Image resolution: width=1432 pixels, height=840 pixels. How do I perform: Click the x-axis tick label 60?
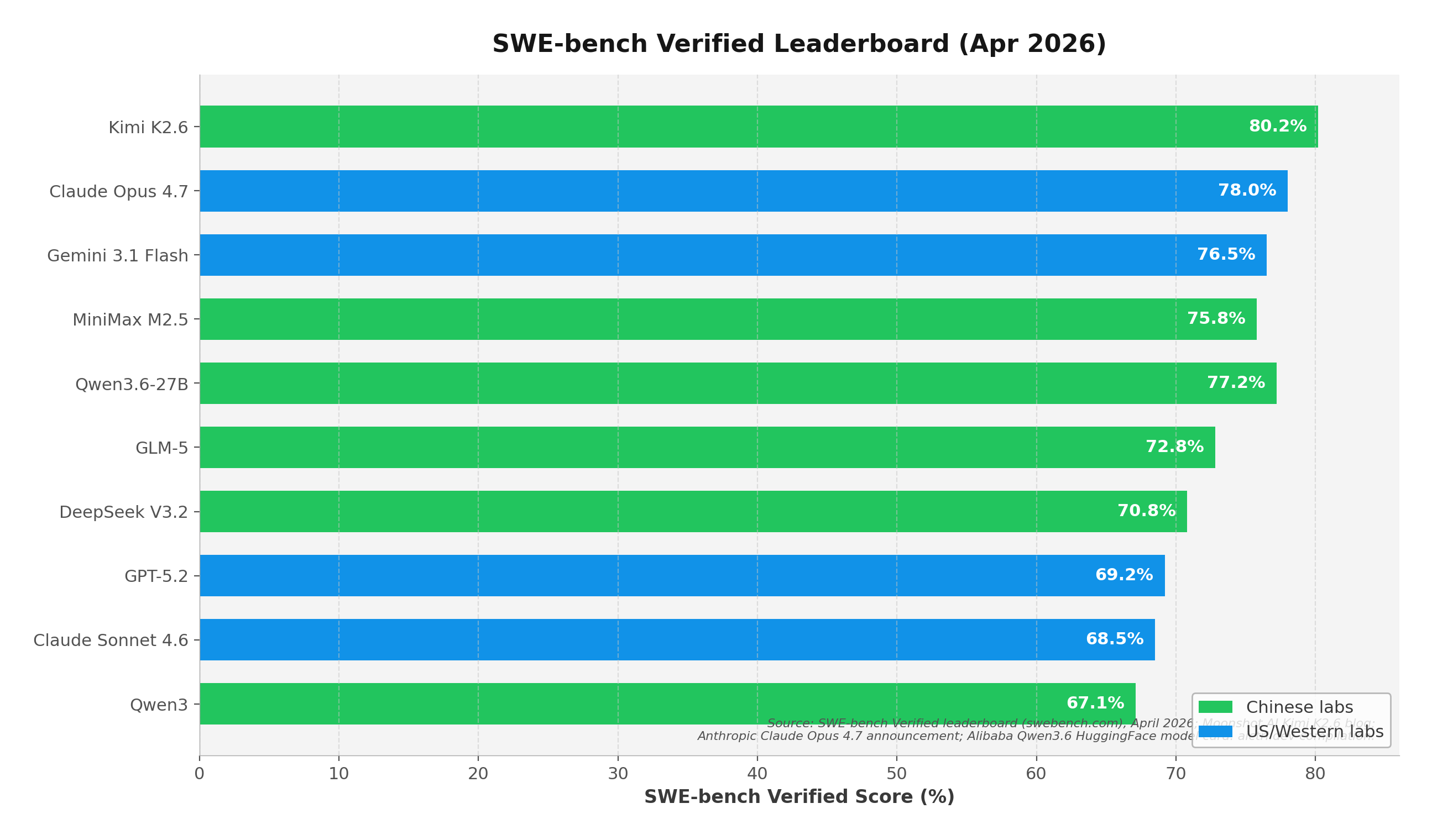[x=1036, y=775]
